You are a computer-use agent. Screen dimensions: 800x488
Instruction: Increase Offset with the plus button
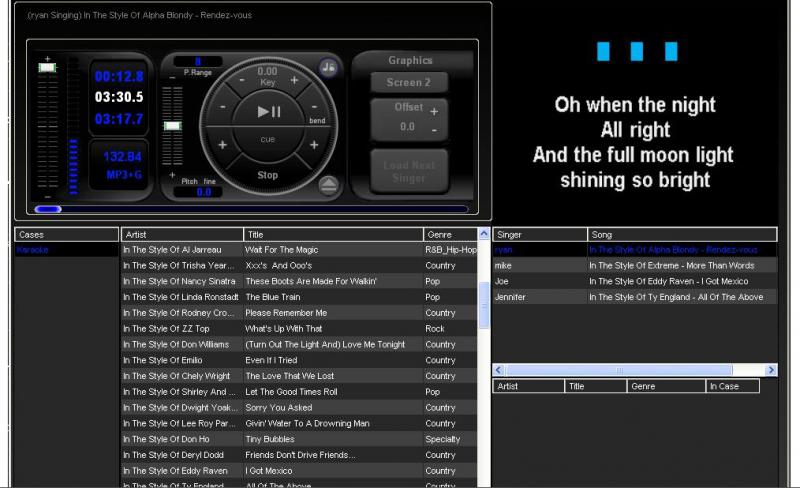pos(434,111)
